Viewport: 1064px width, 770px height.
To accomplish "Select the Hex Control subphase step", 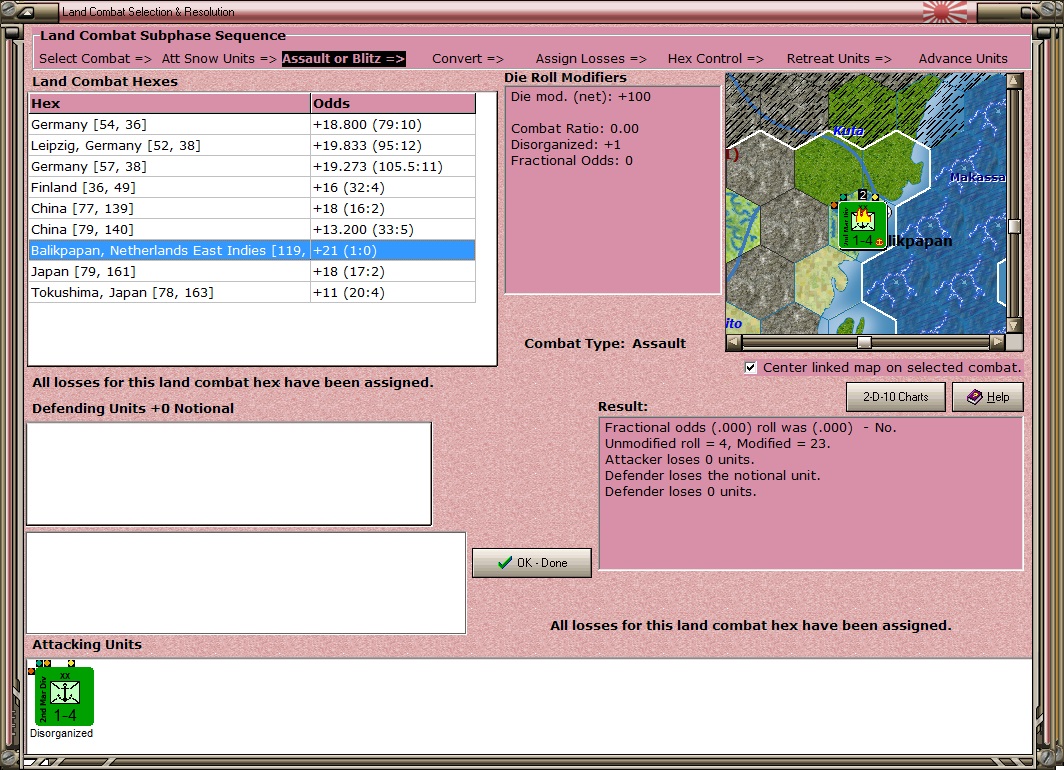I will point(715,58).
